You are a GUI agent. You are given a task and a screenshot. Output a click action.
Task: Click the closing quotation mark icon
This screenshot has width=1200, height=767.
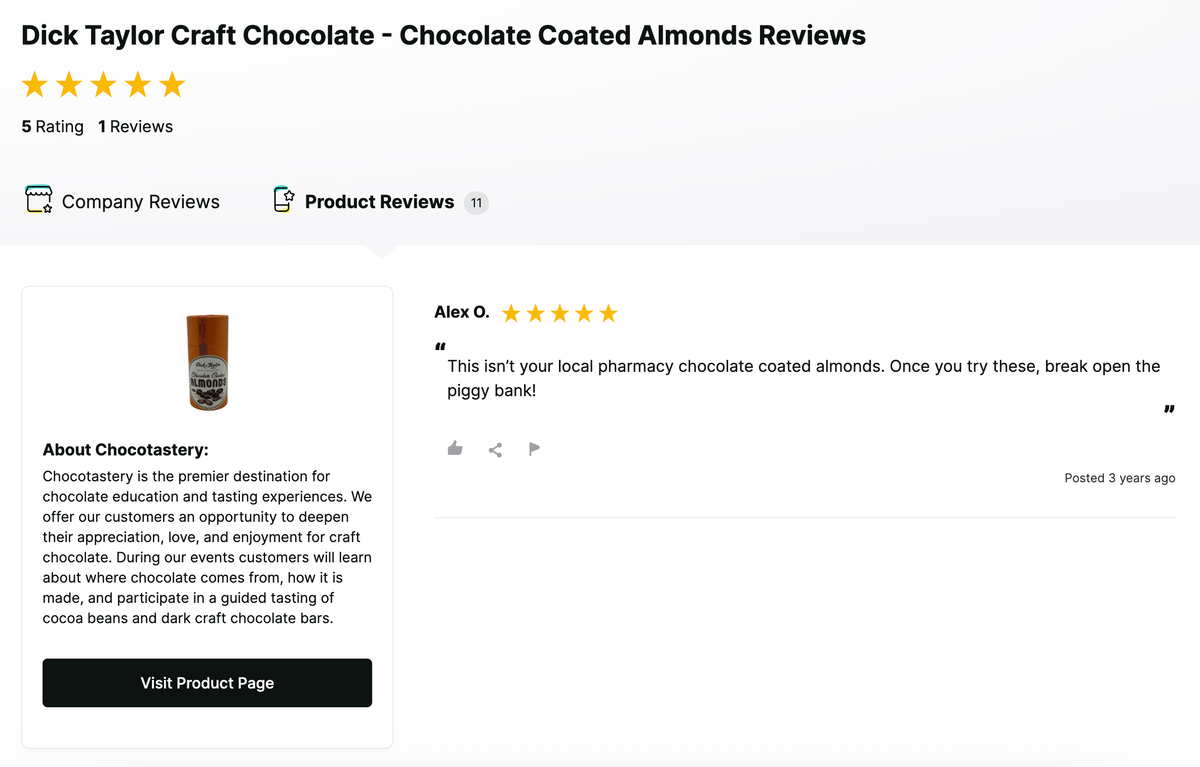[1169, 409]
